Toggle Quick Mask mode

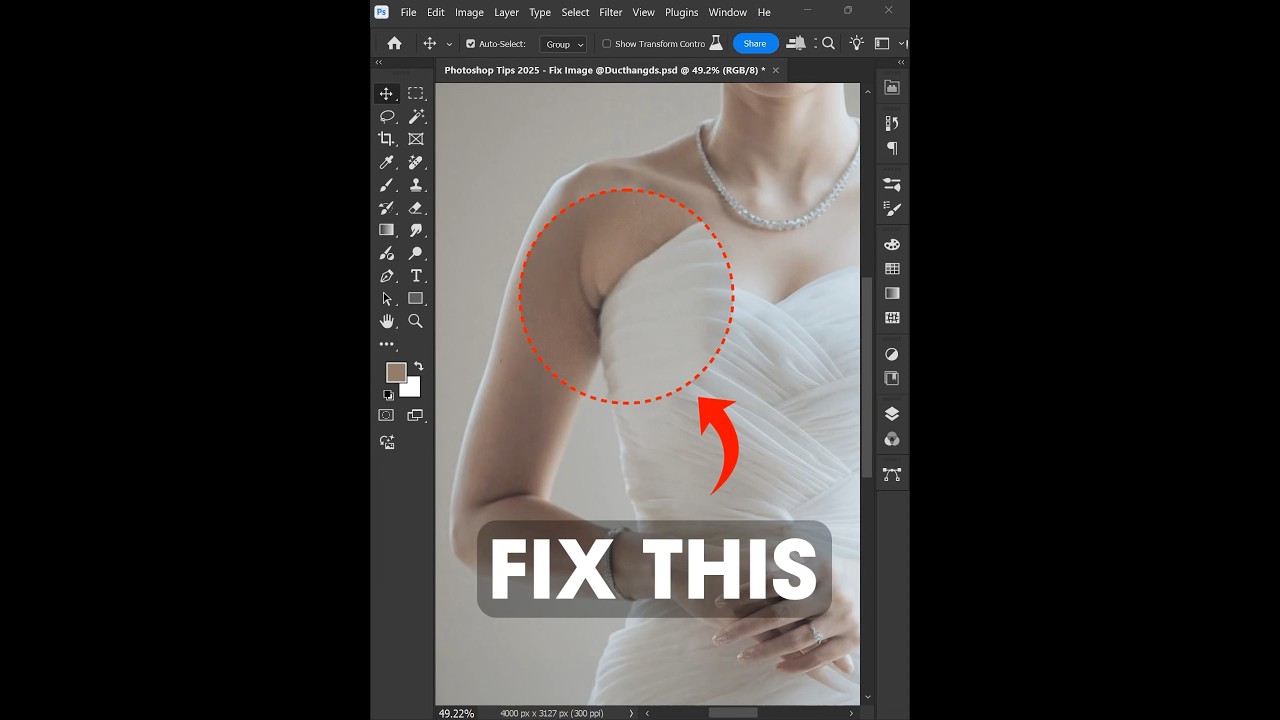(386, 415)
